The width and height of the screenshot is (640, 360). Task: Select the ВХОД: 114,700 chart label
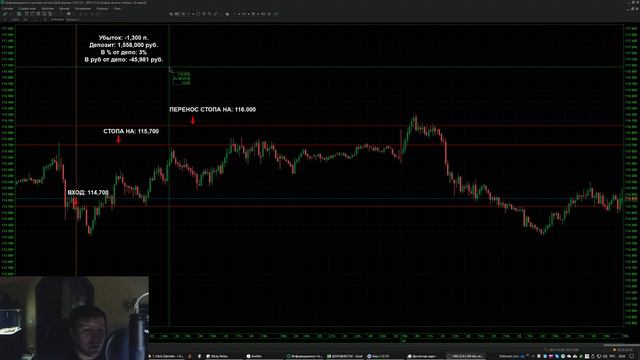point(88,192)
